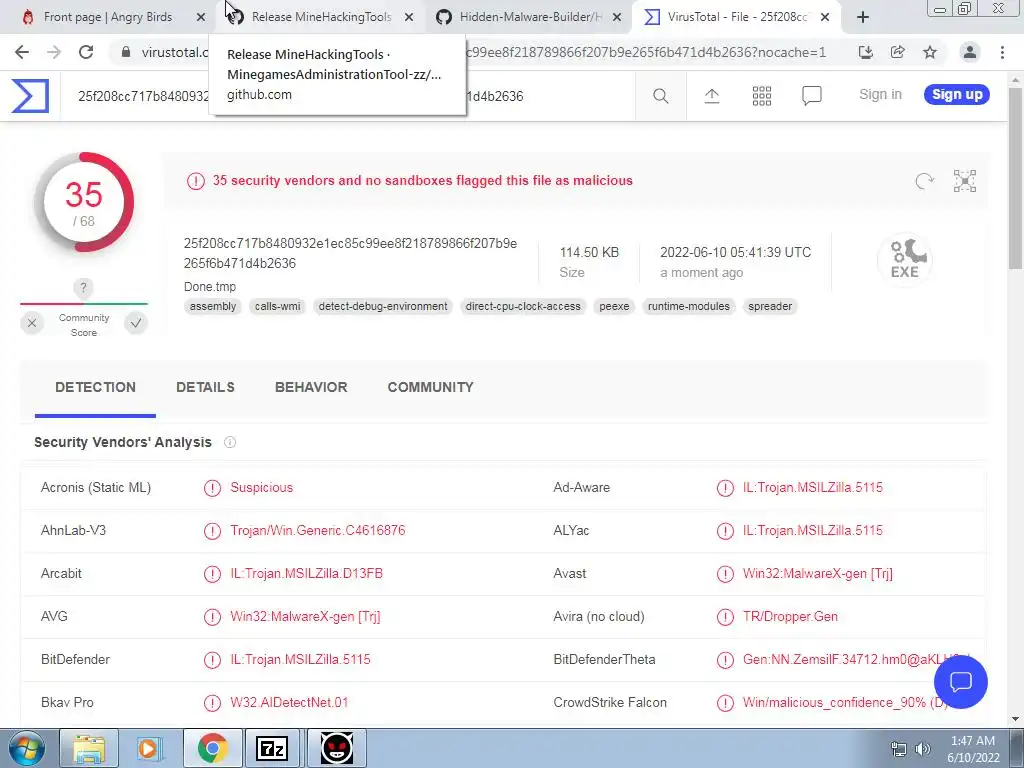The height and width of the screenshot is (768, 1024).
Task: Open Chrome three-dot menu
Action: coord(1002,52)
